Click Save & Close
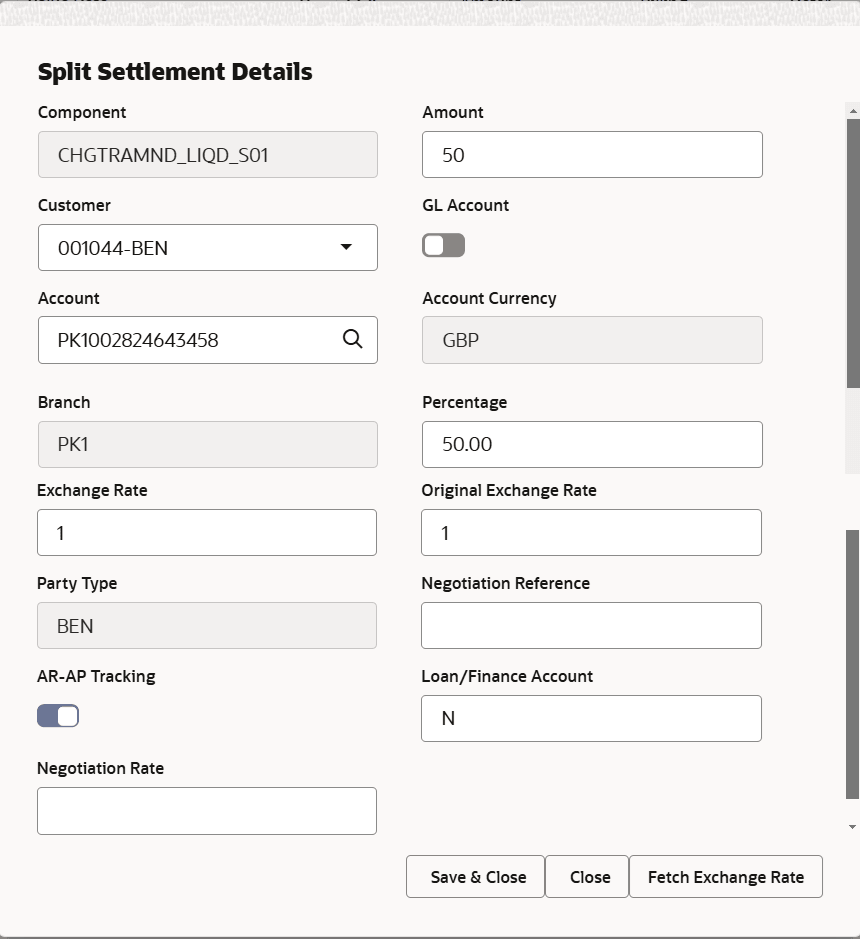The height and width of the screenshot is (940, 860). (474, 876)
